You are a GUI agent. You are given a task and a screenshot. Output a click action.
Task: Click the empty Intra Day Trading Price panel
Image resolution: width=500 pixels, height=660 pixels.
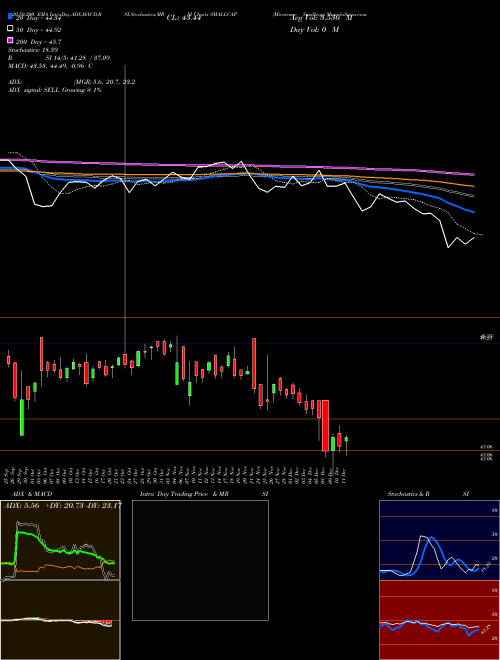coord(200,560)
